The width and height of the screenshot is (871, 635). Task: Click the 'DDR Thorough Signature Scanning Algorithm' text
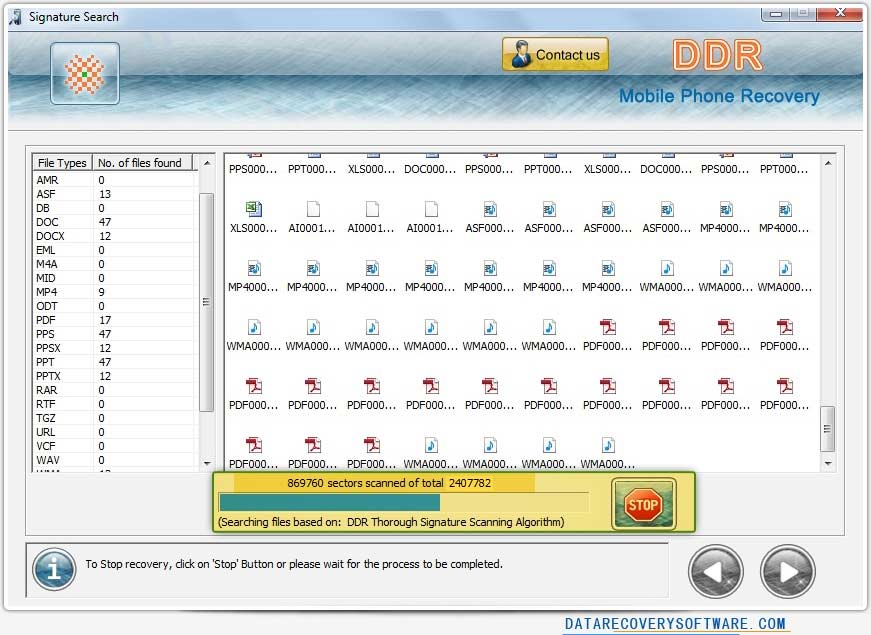[454, 522]
